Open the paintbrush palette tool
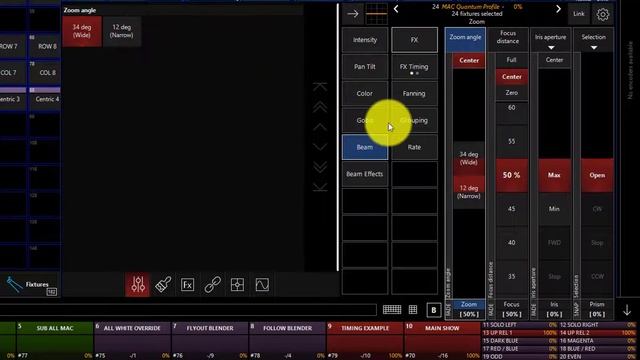This screenshot has height=360, width=640. [163, 284]
